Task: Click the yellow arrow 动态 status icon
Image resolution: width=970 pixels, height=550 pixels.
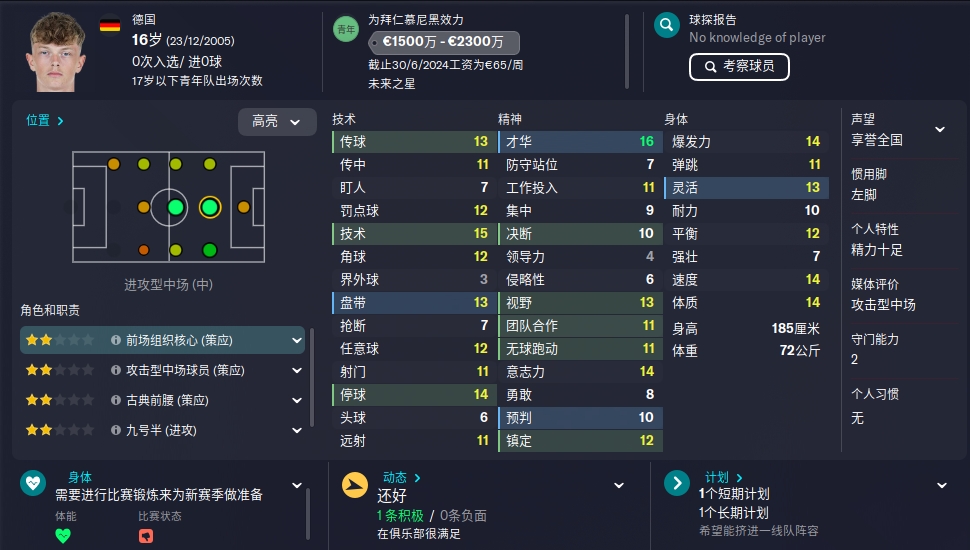Action: tap(355, 485)
